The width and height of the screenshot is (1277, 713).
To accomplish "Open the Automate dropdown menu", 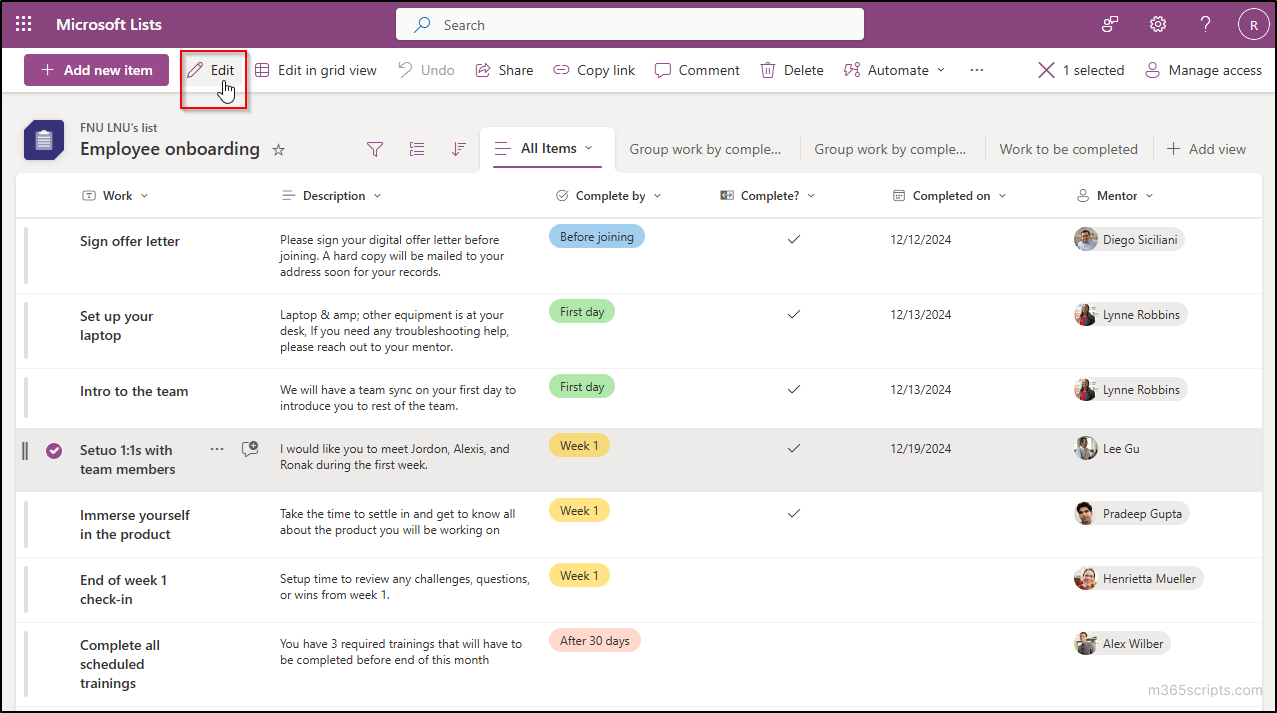I will [894, 70].
